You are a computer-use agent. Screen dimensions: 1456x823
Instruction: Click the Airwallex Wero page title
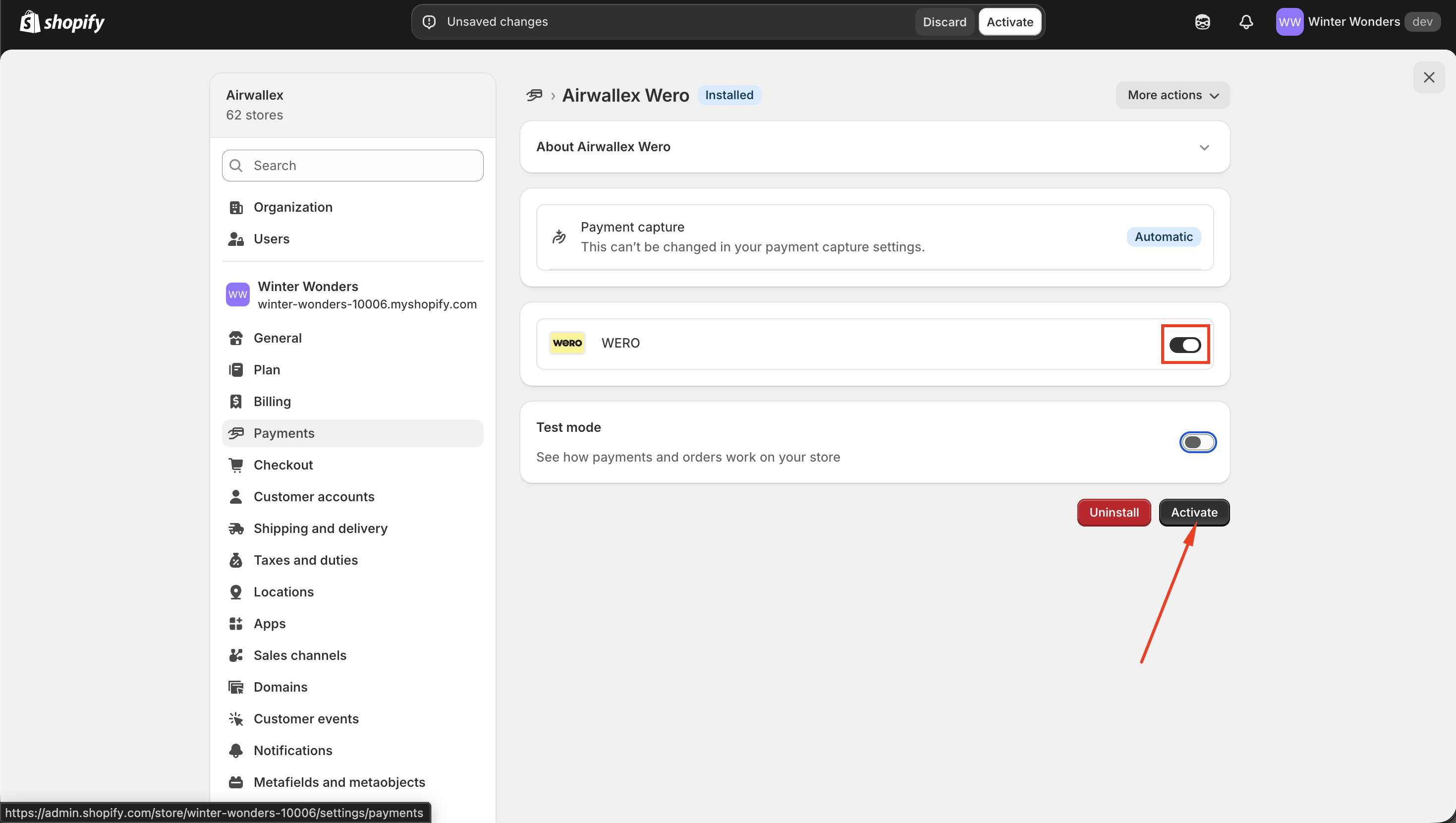coord(626,95)
